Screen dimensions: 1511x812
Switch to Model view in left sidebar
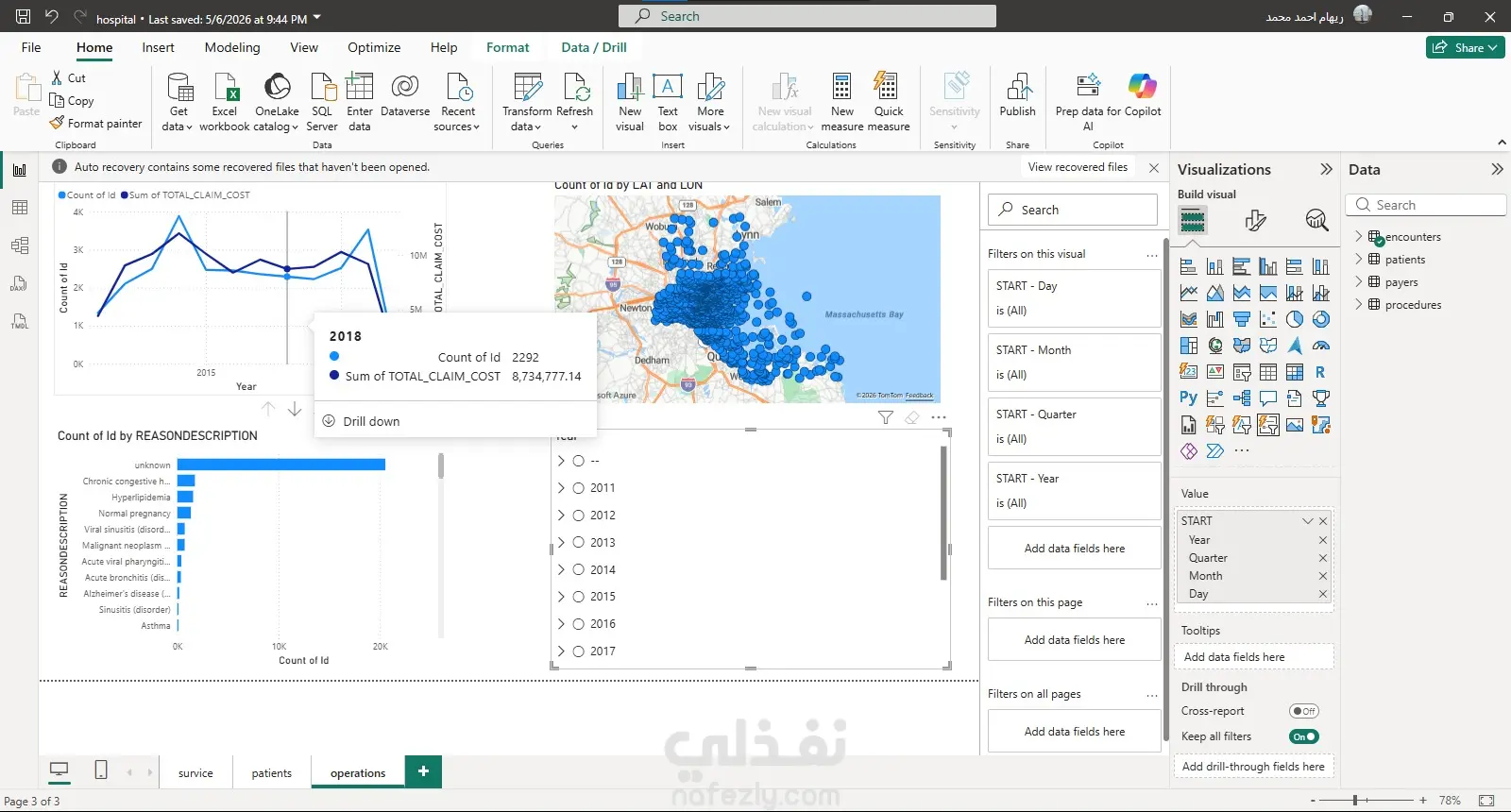[x=20, y=245]
